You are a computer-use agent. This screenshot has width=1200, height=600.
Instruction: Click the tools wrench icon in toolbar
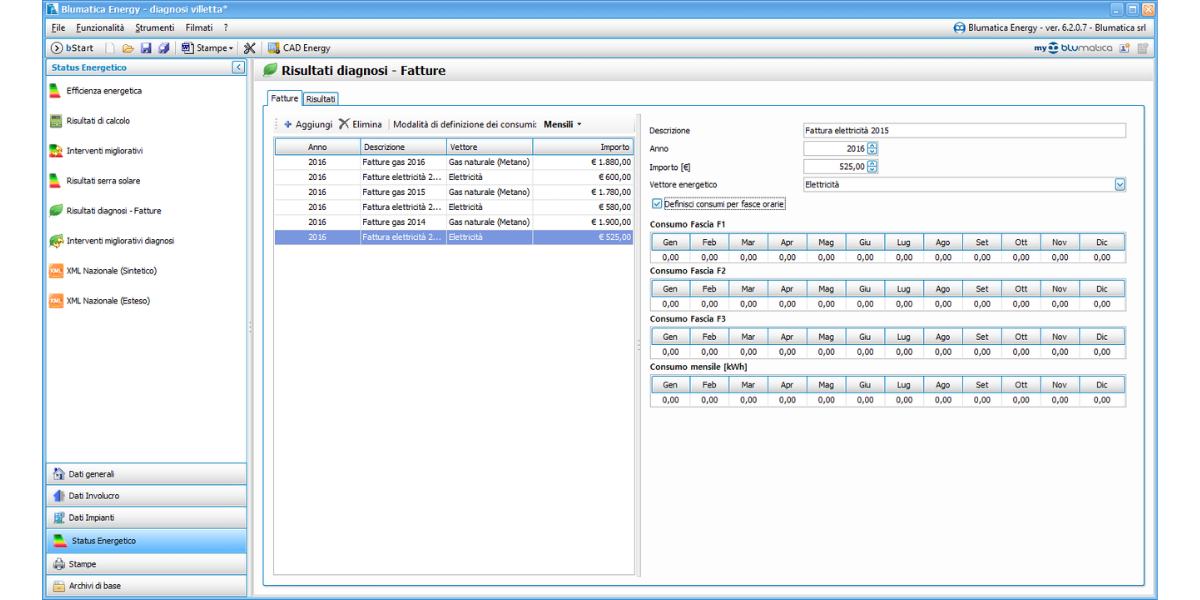click(x=249, y=48)
